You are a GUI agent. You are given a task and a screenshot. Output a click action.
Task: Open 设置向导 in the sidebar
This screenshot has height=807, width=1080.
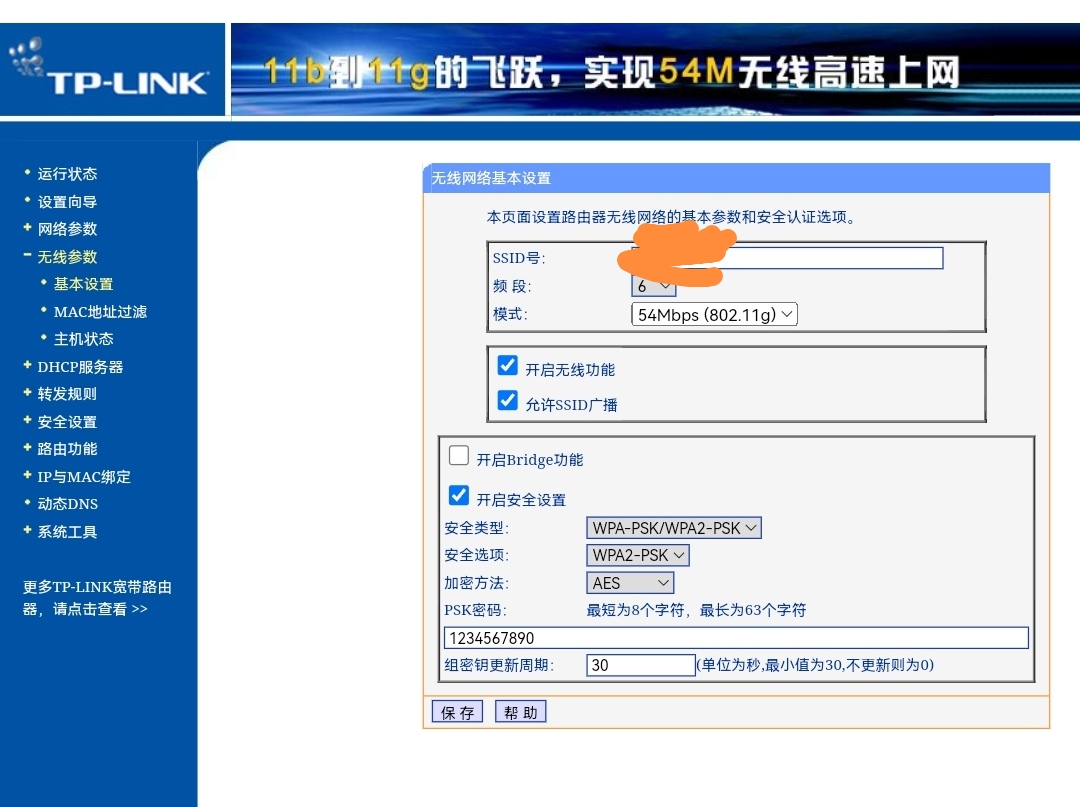pyautogui.click(x=67, y=202)
